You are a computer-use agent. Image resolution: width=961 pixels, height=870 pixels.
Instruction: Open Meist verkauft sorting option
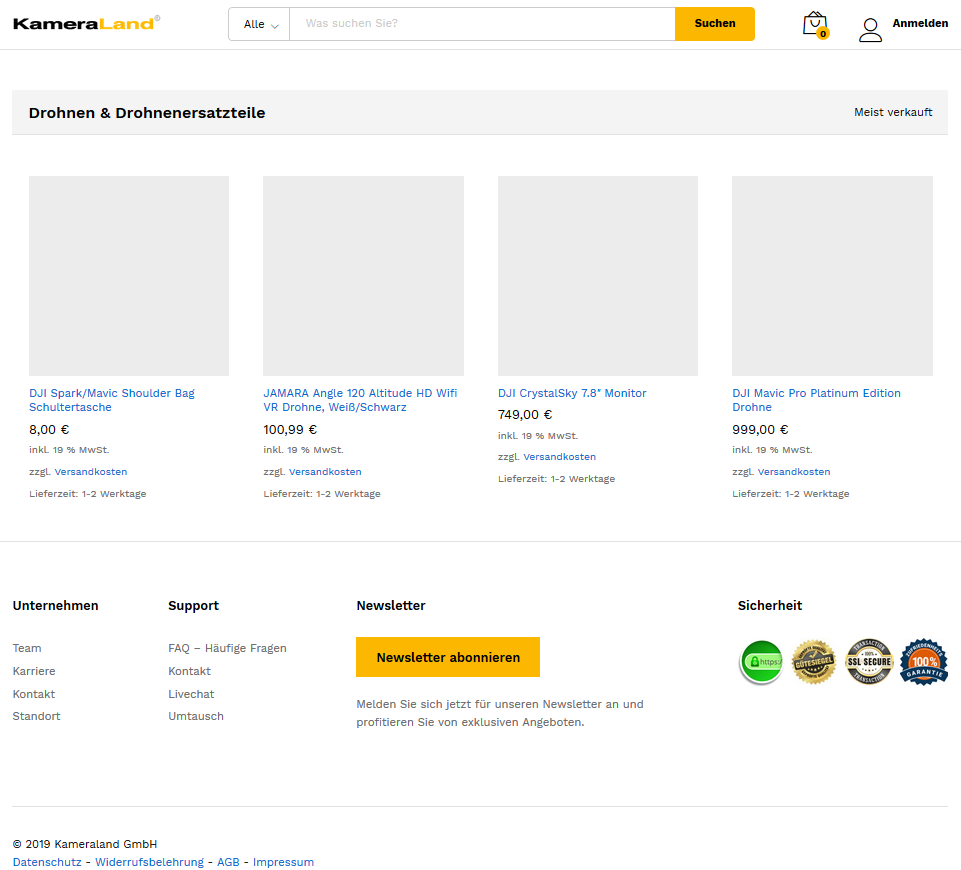click(x=893, y=112)
